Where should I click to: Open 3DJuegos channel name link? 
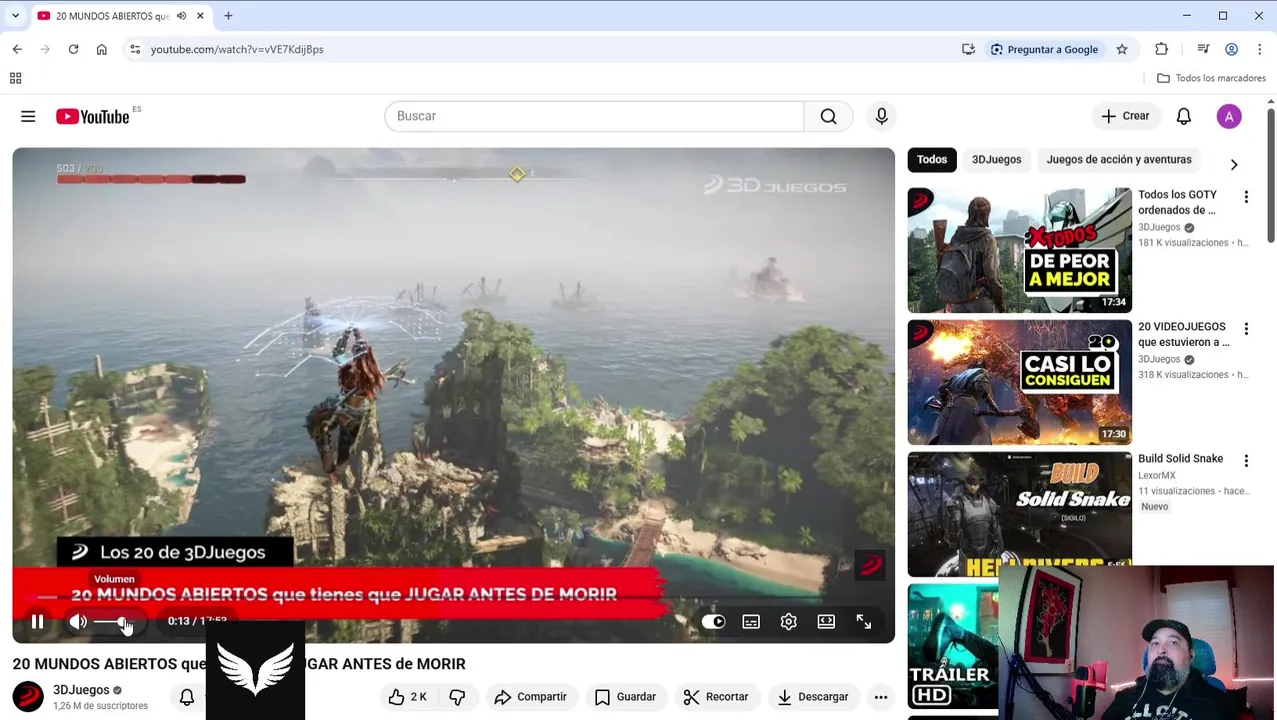(x=81, y=690)
